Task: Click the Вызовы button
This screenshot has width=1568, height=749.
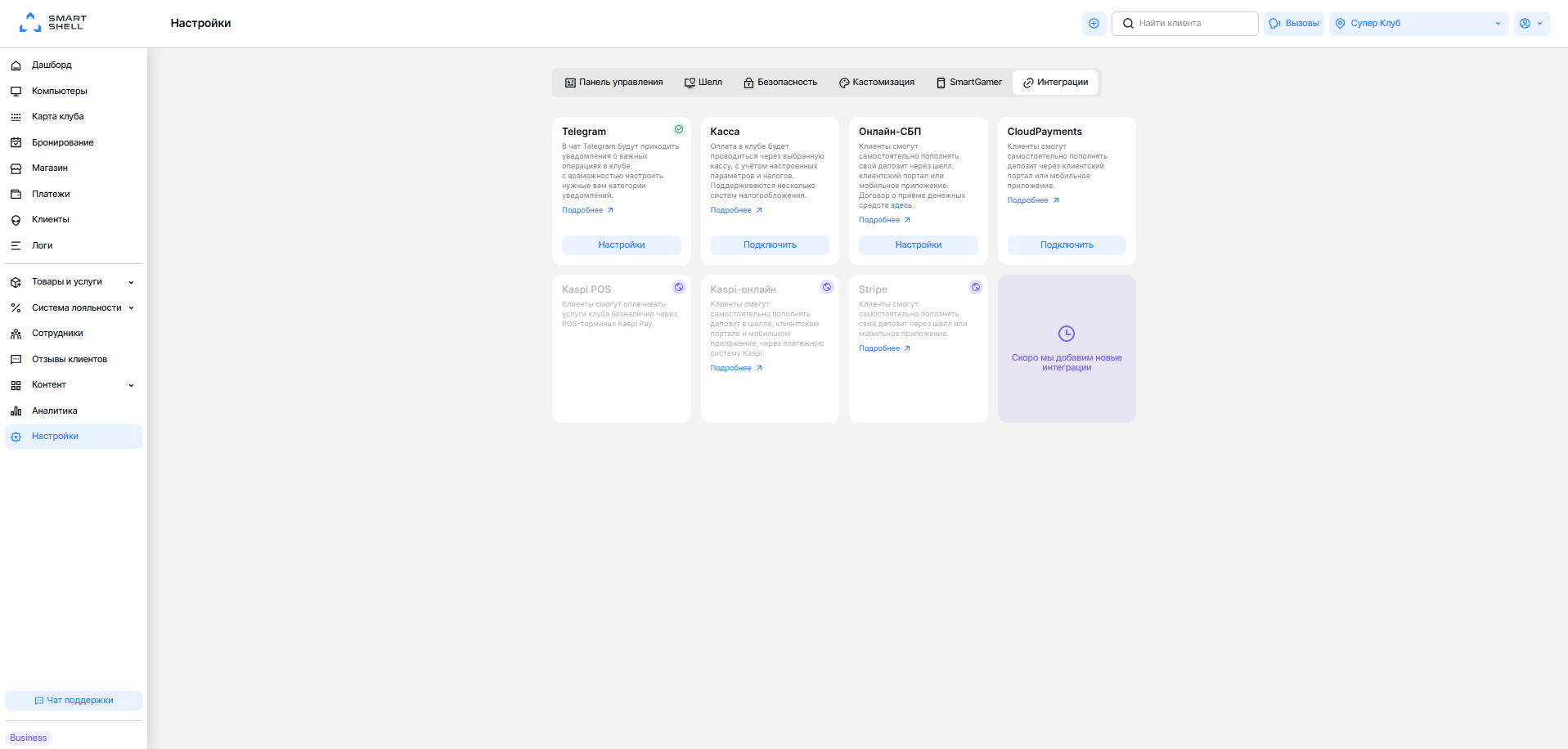Action: pyautogui.click(x=1294, y=24)
